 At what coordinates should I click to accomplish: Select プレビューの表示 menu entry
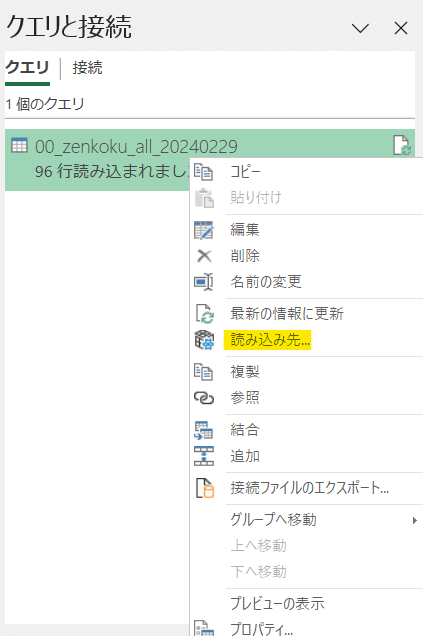(x=277, y=604)
